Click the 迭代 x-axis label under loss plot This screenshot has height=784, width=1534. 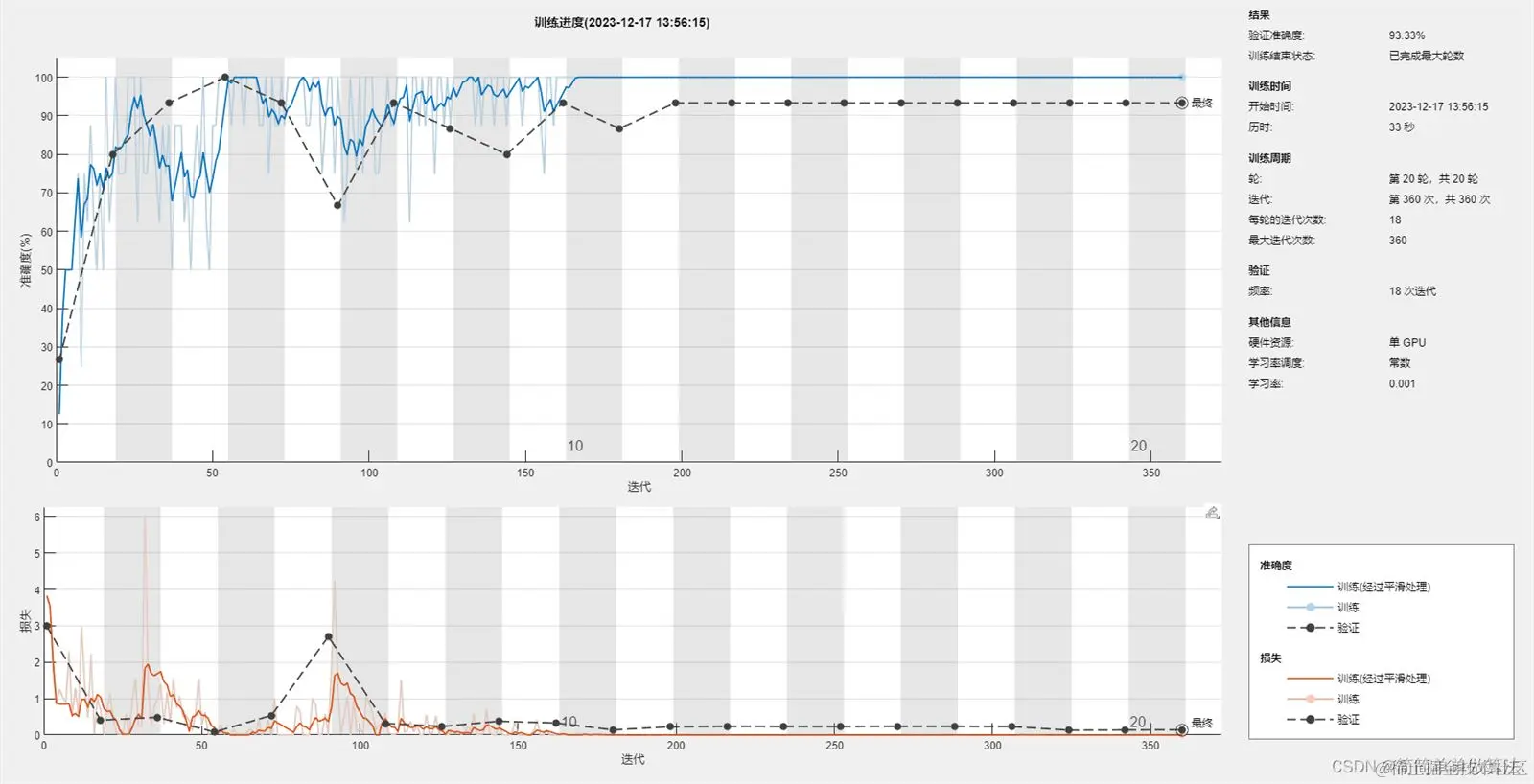(x=633, y=759)
